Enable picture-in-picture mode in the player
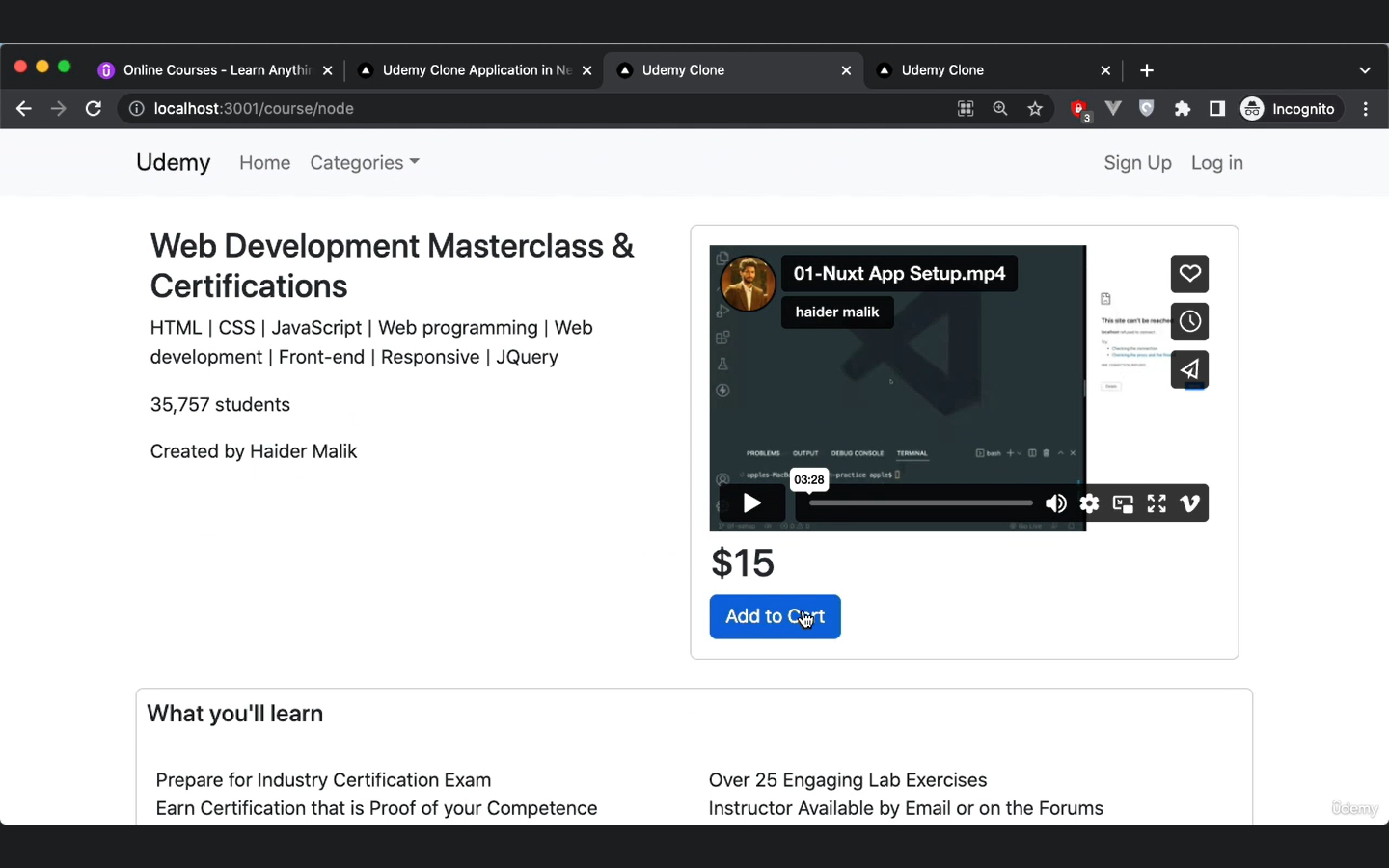This screenshot has width=1389, height=868. (1123, 503)
